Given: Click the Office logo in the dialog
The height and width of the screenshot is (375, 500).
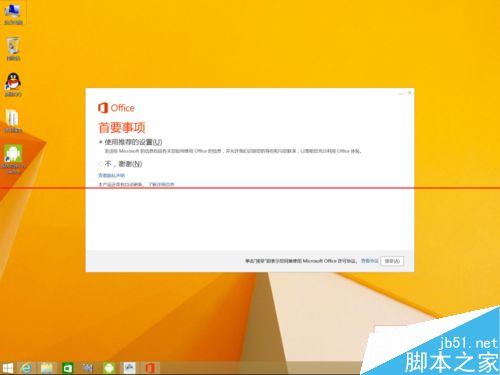Looking at the screenshot, I should coord(116,108).
